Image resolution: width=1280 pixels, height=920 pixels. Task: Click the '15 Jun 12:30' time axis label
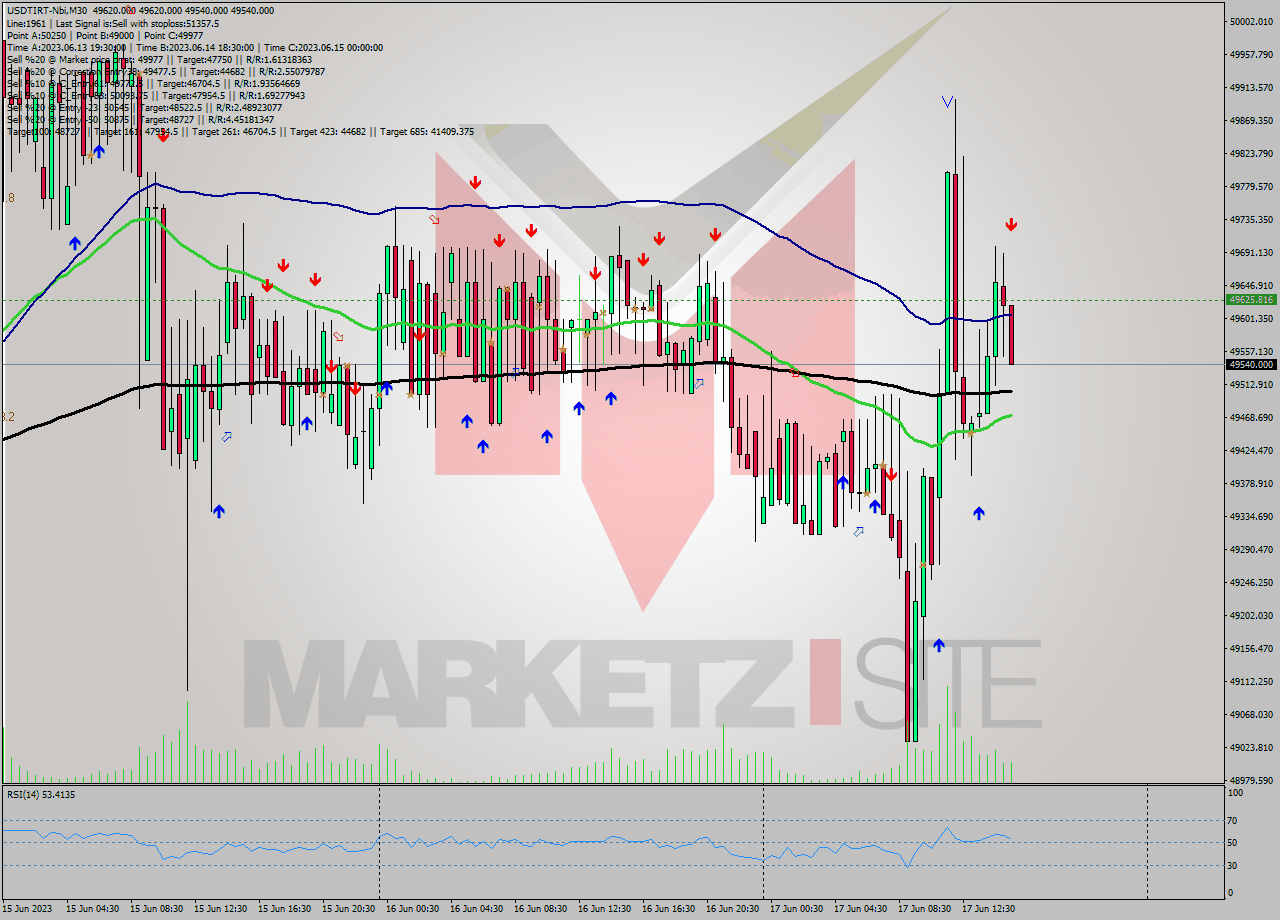220,909
